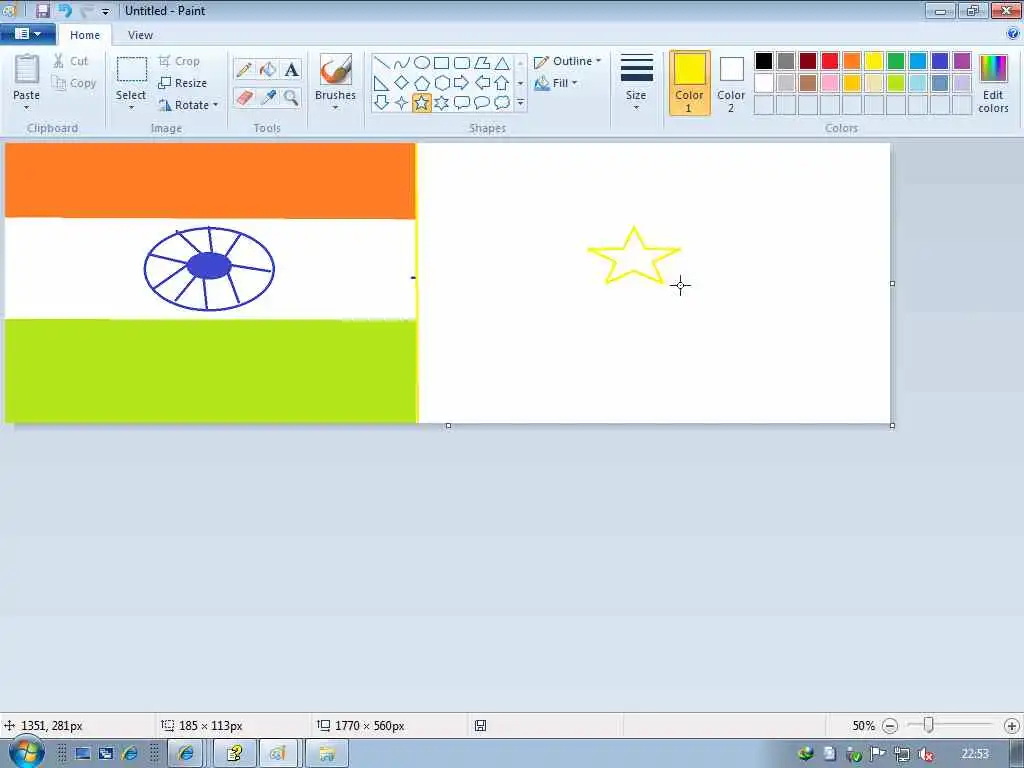The image size is (1024, 768).
Task: Choose the Up arrow shape
Action: [x=502, y=83]
